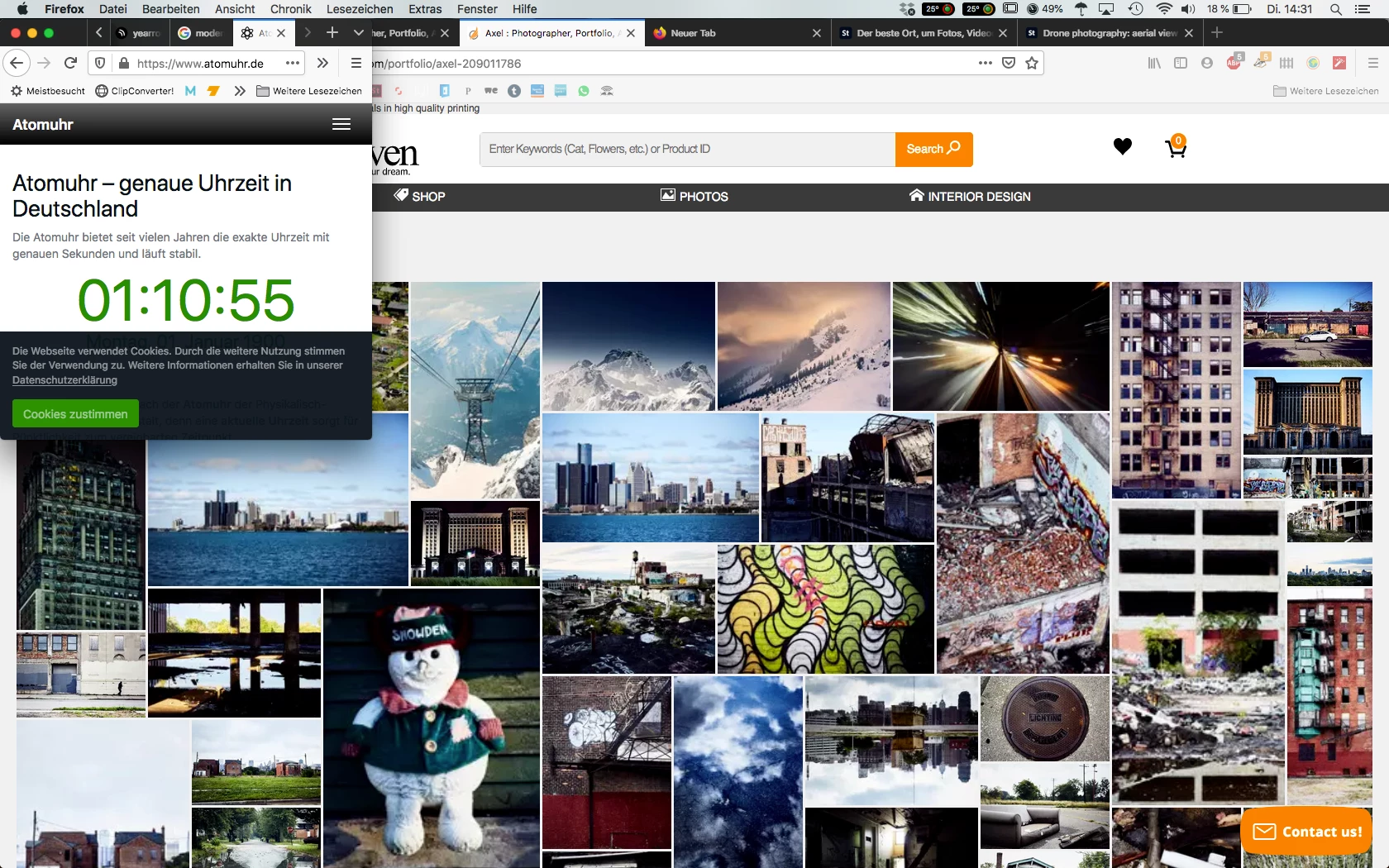Click the orange Search button
The height and width of the screenshot is (868, 1389).
pos(933,149)
